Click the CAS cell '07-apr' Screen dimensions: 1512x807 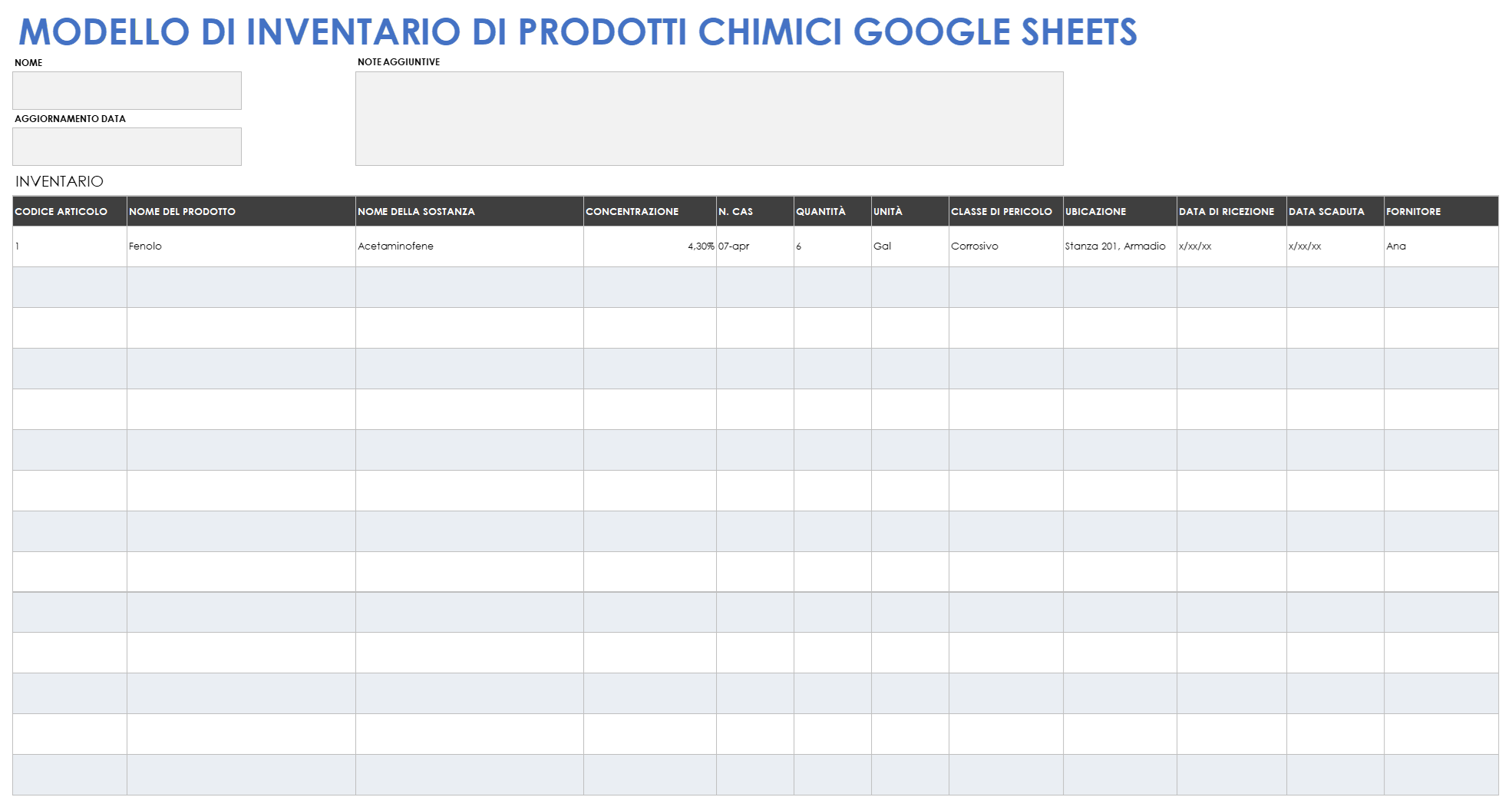click(755, 246)
